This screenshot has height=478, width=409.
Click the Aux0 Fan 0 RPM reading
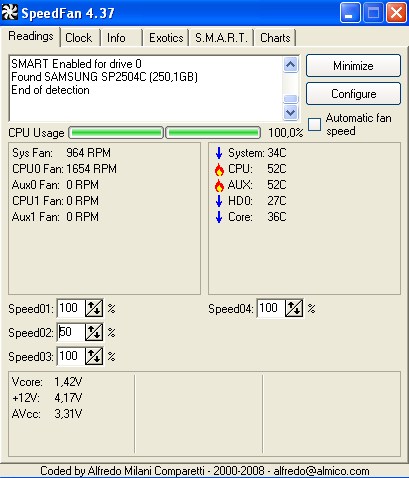pos(55,185)
